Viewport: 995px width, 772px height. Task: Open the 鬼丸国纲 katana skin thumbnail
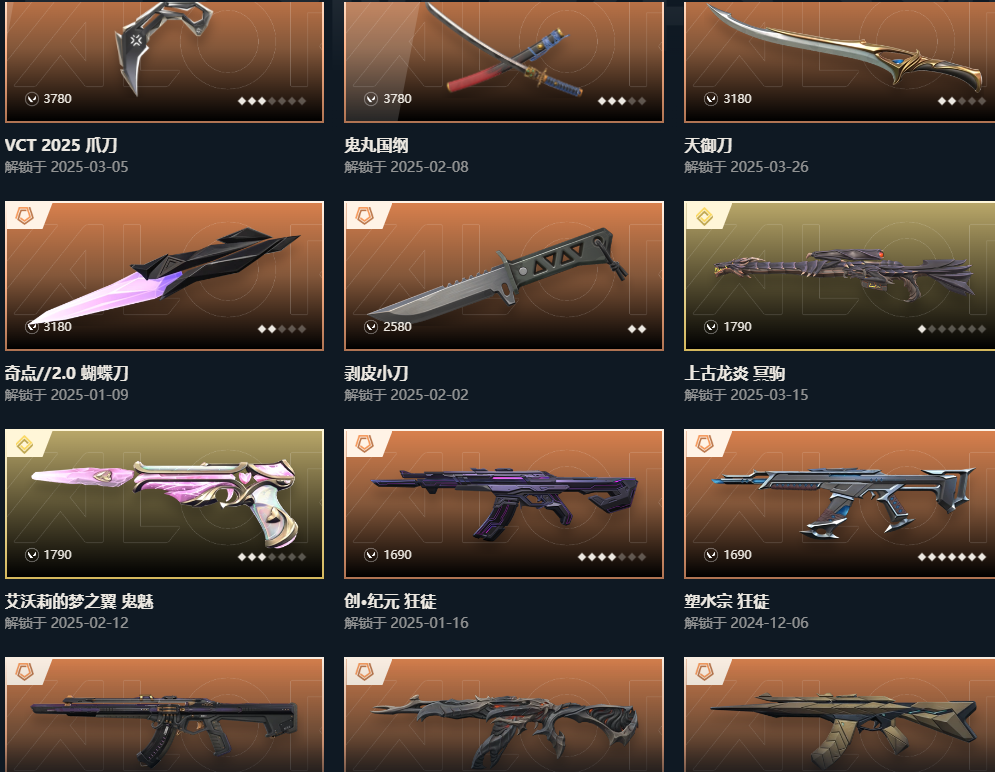(504, 61)
